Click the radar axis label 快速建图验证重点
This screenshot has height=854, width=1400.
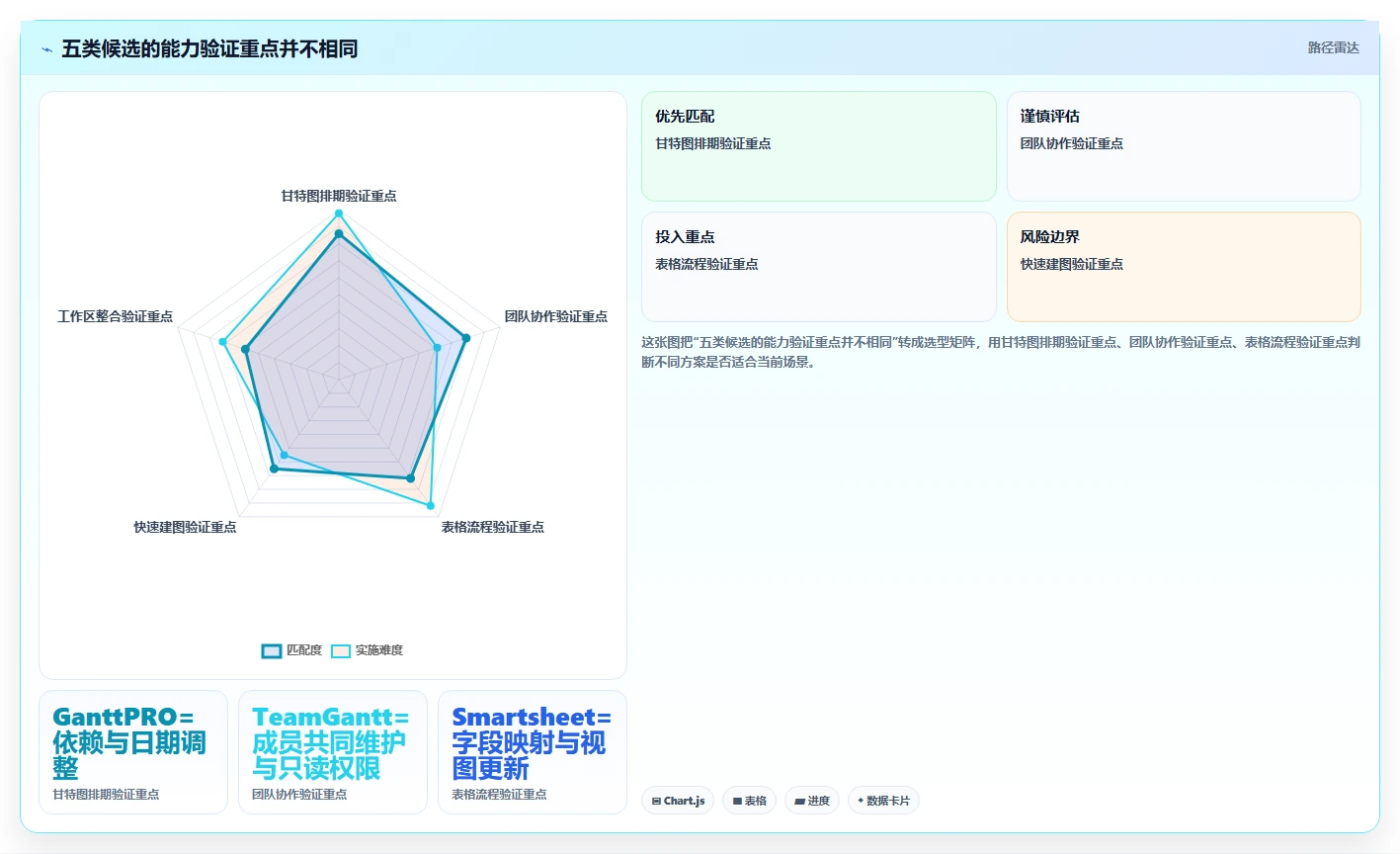pos(186,527)
